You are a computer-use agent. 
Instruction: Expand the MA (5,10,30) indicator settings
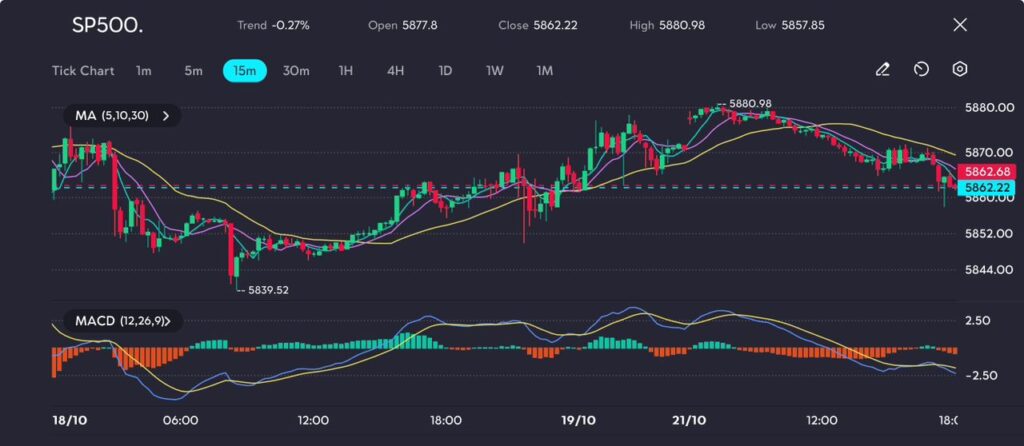[166, 116]
